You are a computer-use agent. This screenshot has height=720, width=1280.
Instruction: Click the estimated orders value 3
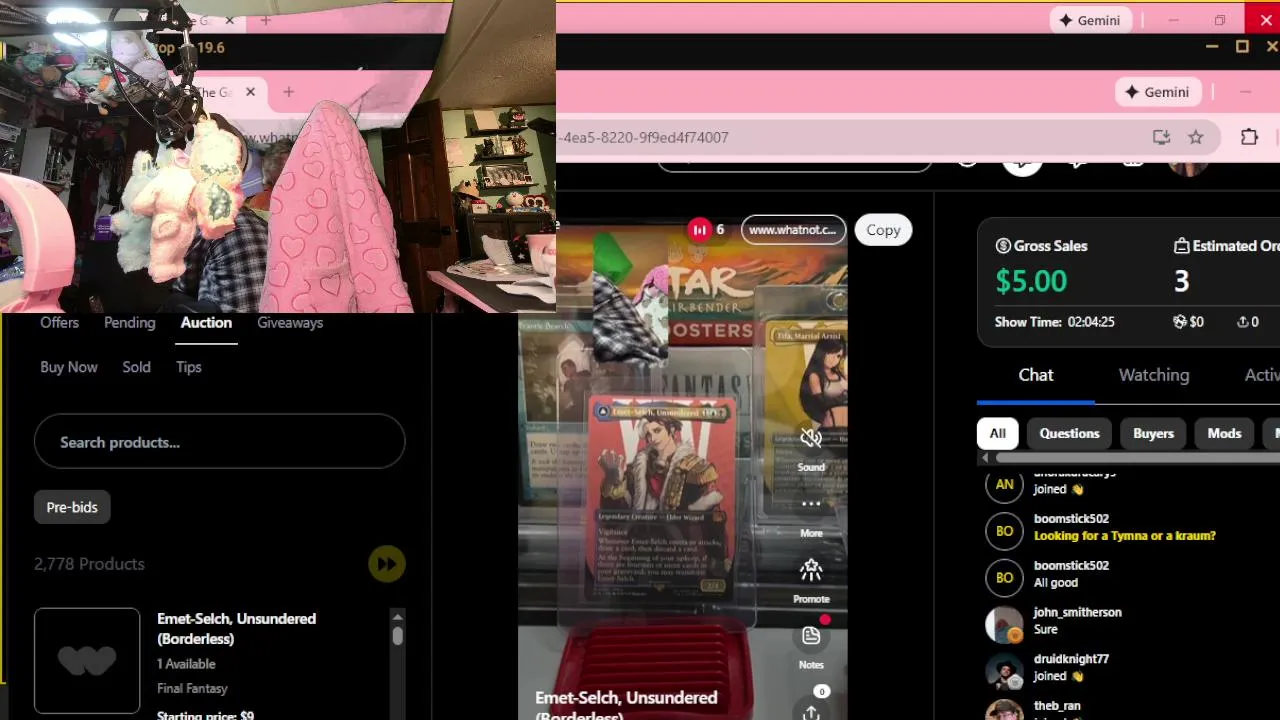(x=1181, y=281)
